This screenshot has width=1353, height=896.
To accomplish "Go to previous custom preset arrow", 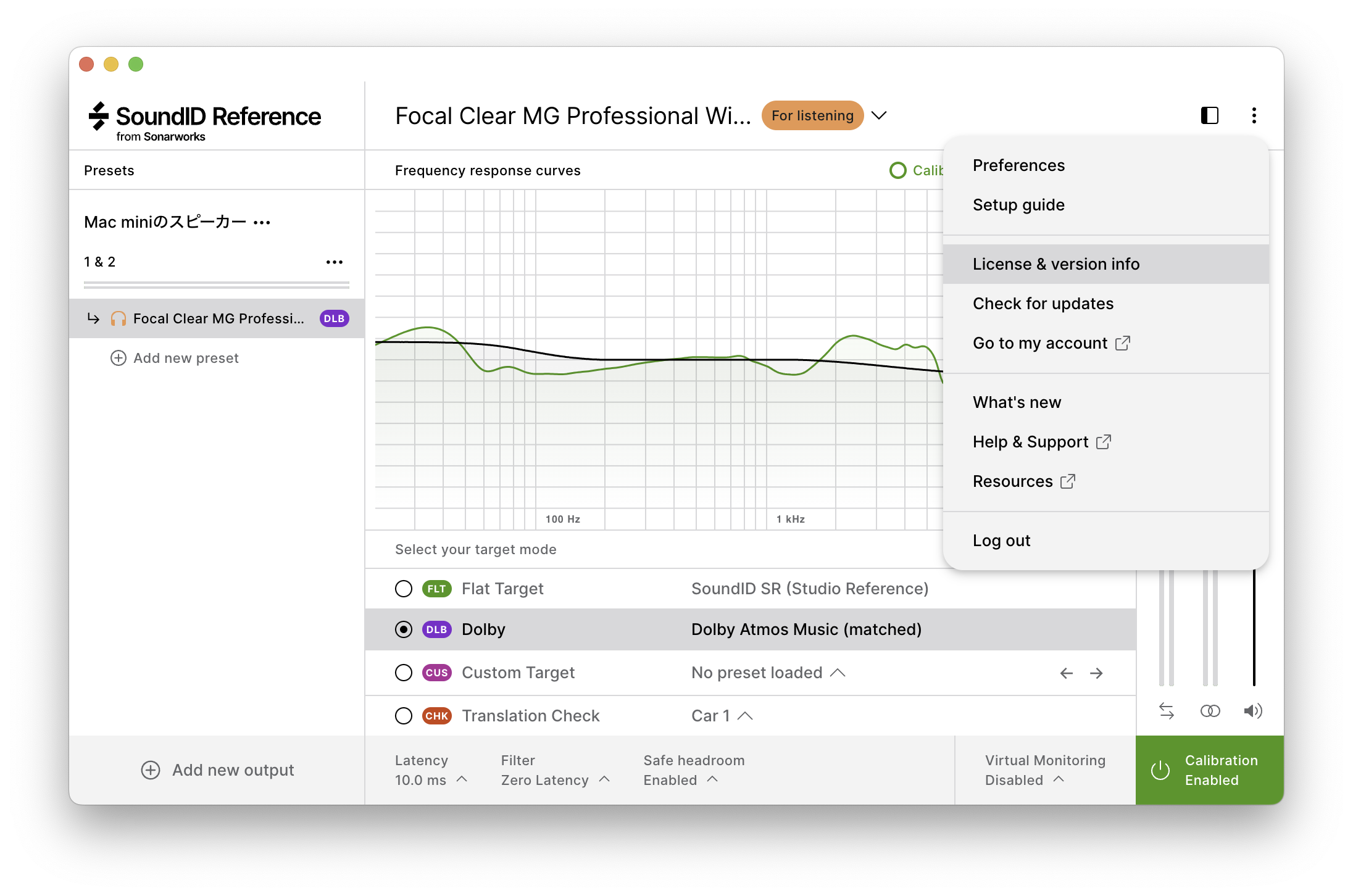I will [1067, 673].
